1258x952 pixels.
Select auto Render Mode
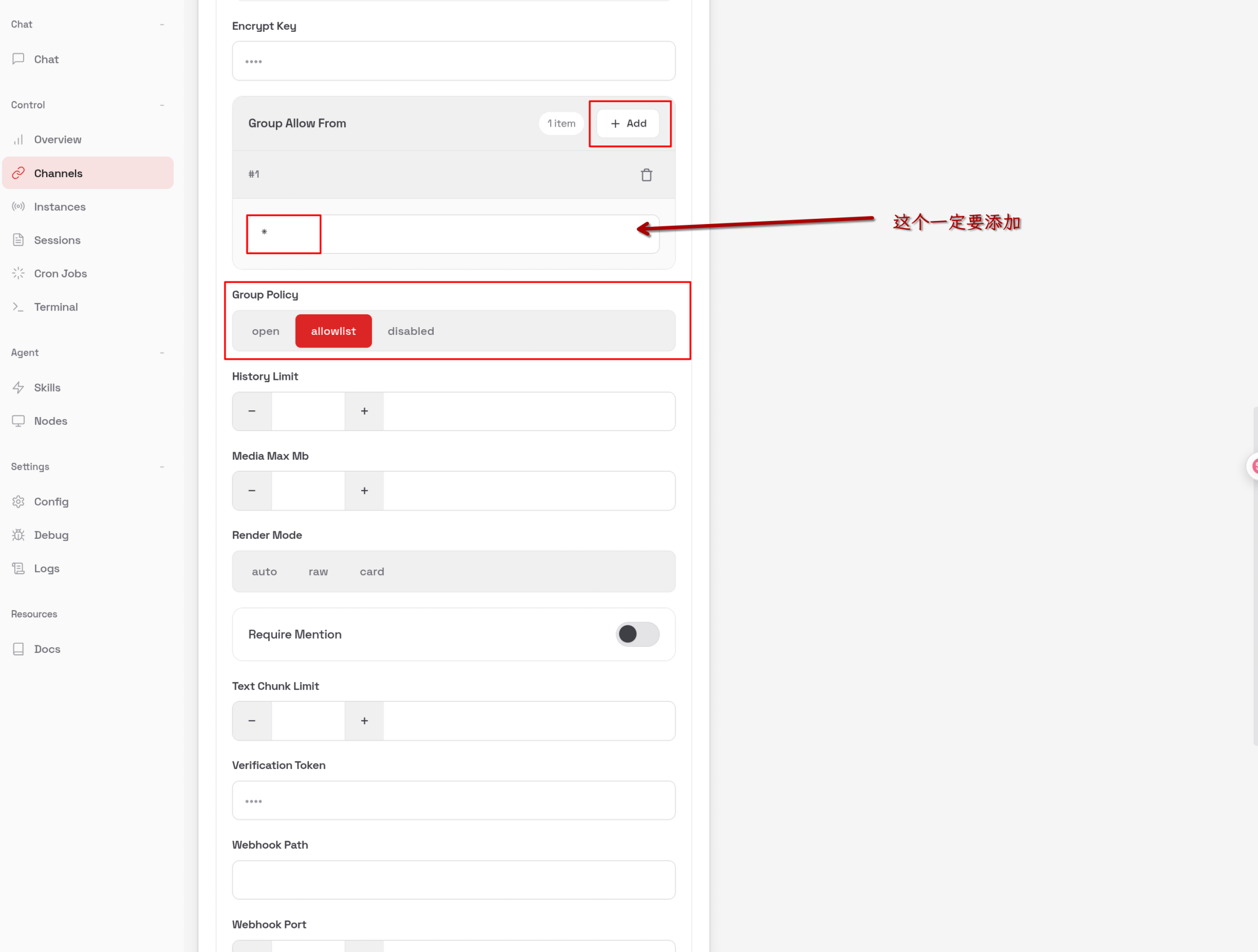[x=265, y=571]
